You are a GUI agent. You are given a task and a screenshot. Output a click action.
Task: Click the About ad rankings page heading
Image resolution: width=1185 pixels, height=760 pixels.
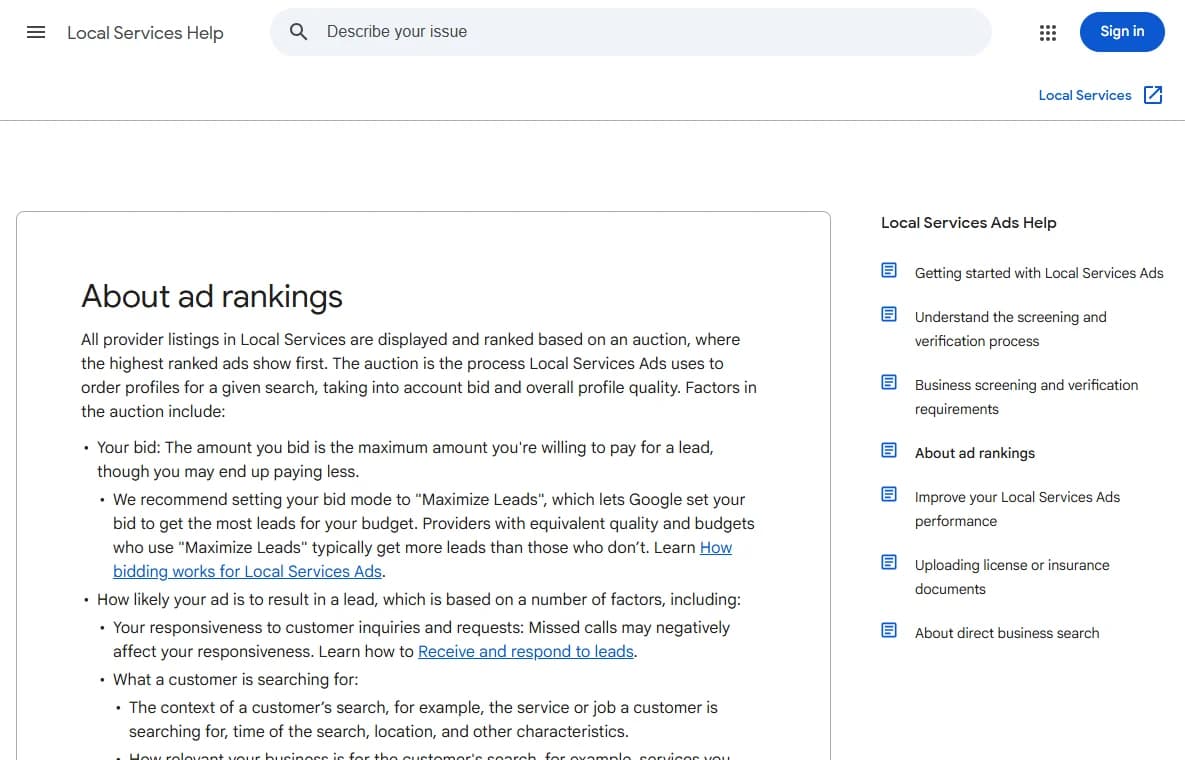pos(212,296)
